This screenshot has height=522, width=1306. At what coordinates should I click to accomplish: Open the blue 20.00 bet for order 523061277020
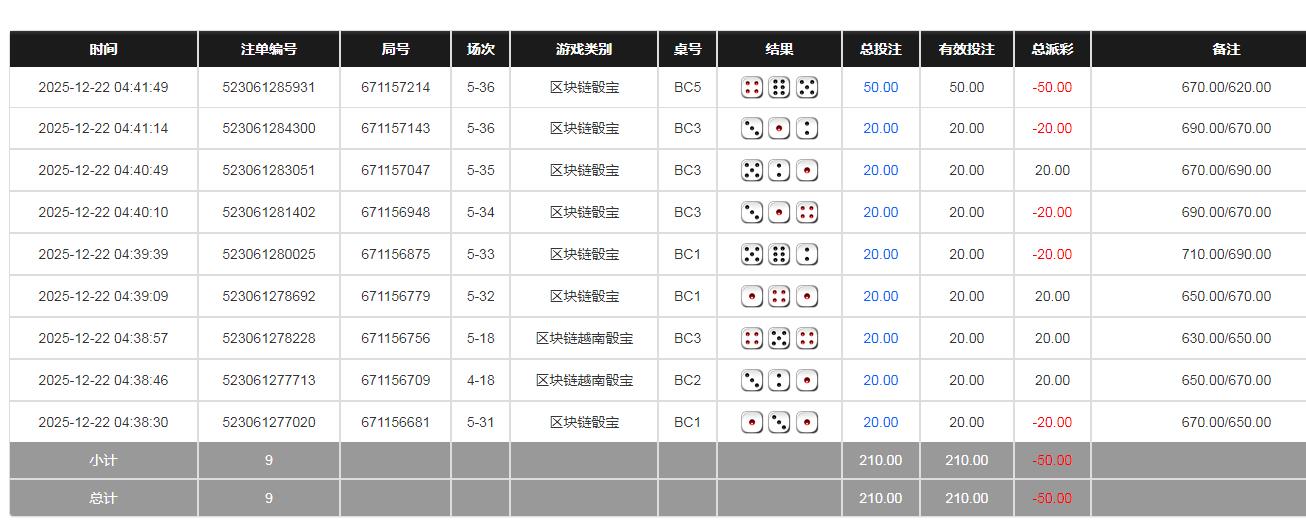click(x=880, y=423)
